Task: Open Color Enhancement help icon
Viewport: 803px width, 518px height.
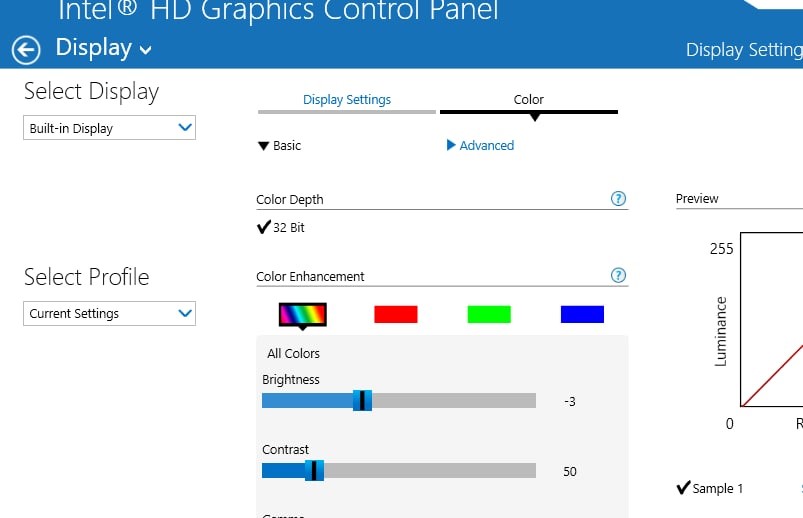Action: 618,276
